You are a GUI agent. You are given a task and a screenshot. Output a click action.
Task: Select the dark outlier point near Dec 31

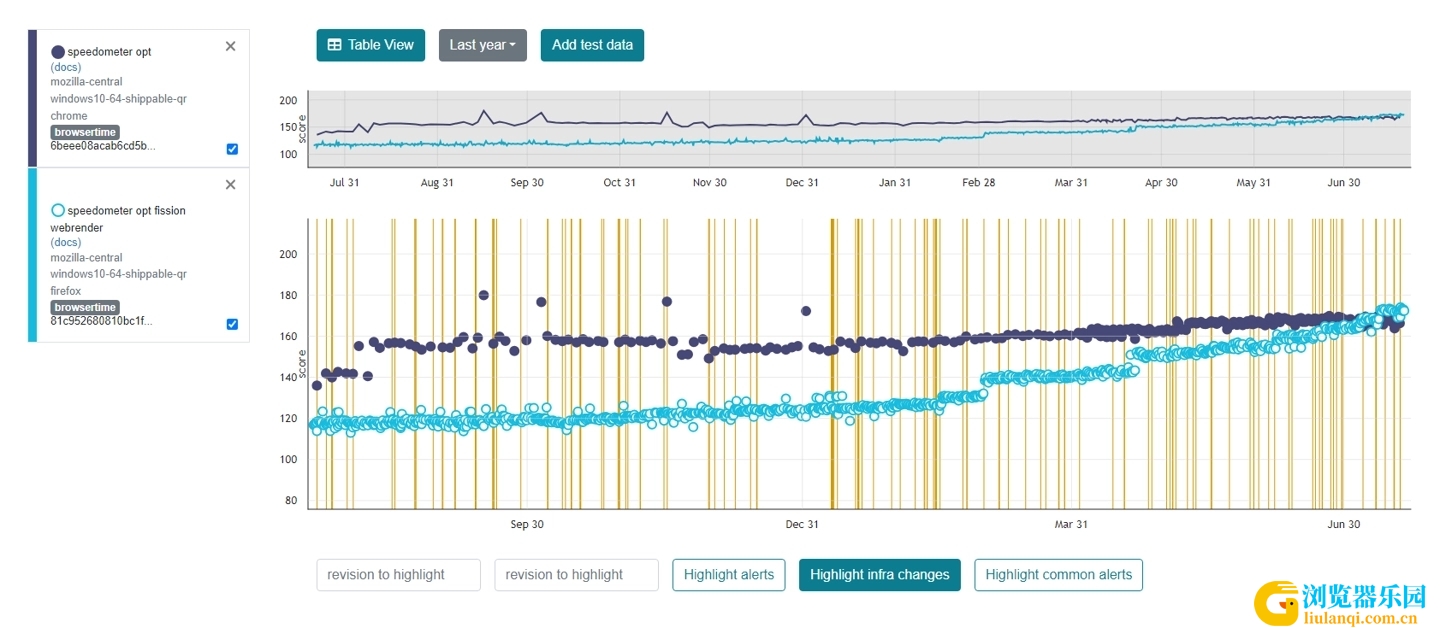[x=806, y=311]
